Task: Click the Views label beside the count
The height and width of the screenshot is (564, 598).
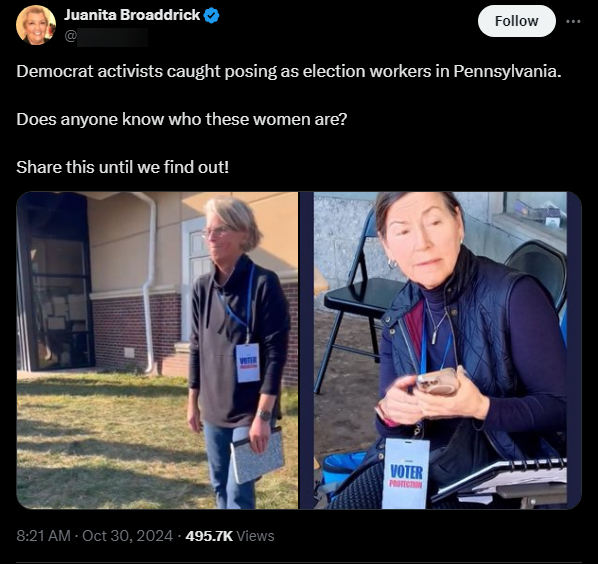Action: pyautogui.click(x=256, y=536)
